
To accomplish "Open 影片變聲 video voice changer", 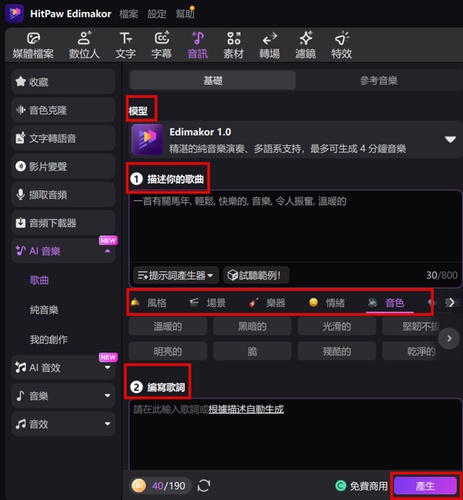I will pos(63,166).
